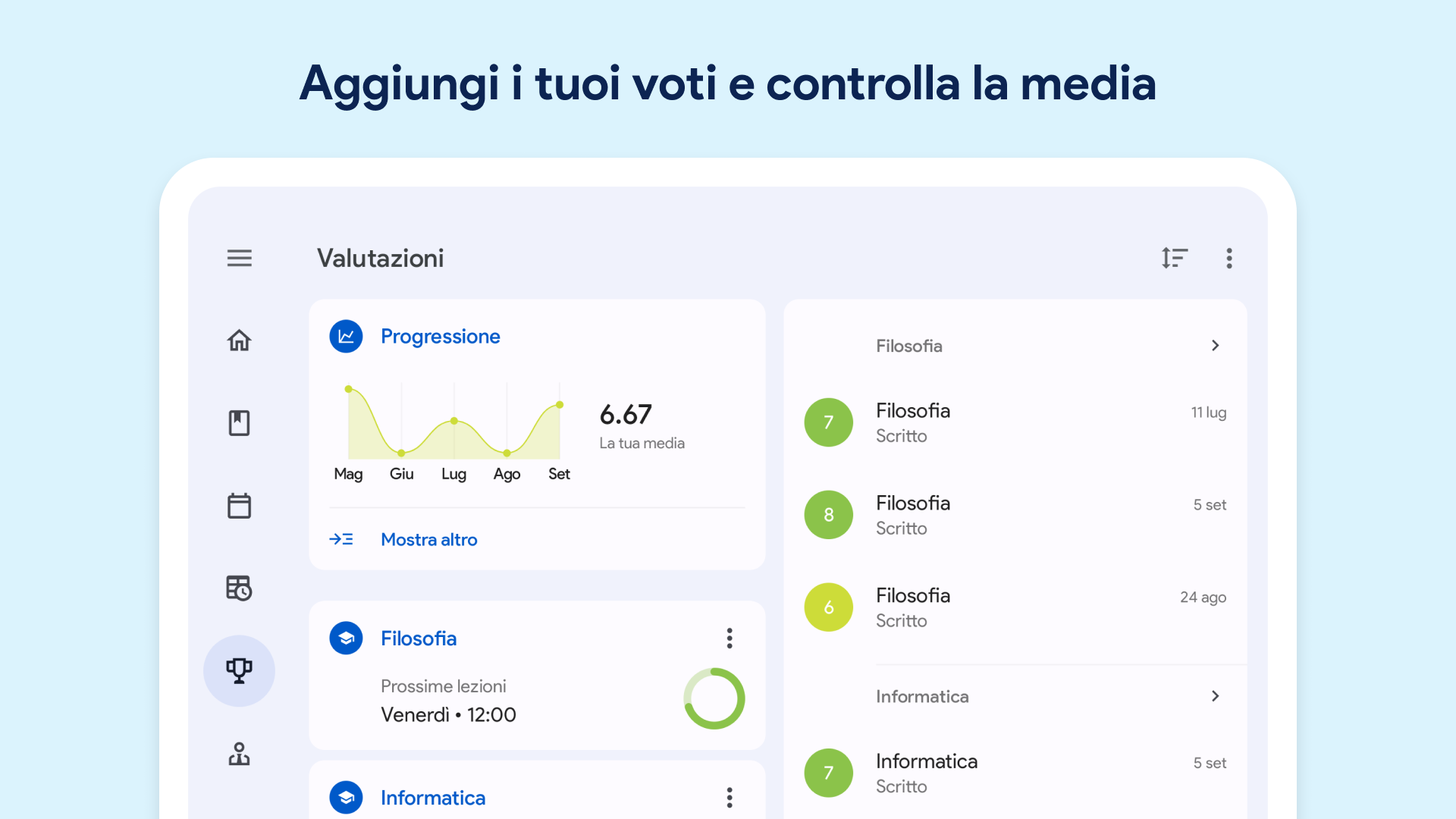Click the Mostra altro link
This screenshot has height=819, width=1456.
tap(428, 540)
